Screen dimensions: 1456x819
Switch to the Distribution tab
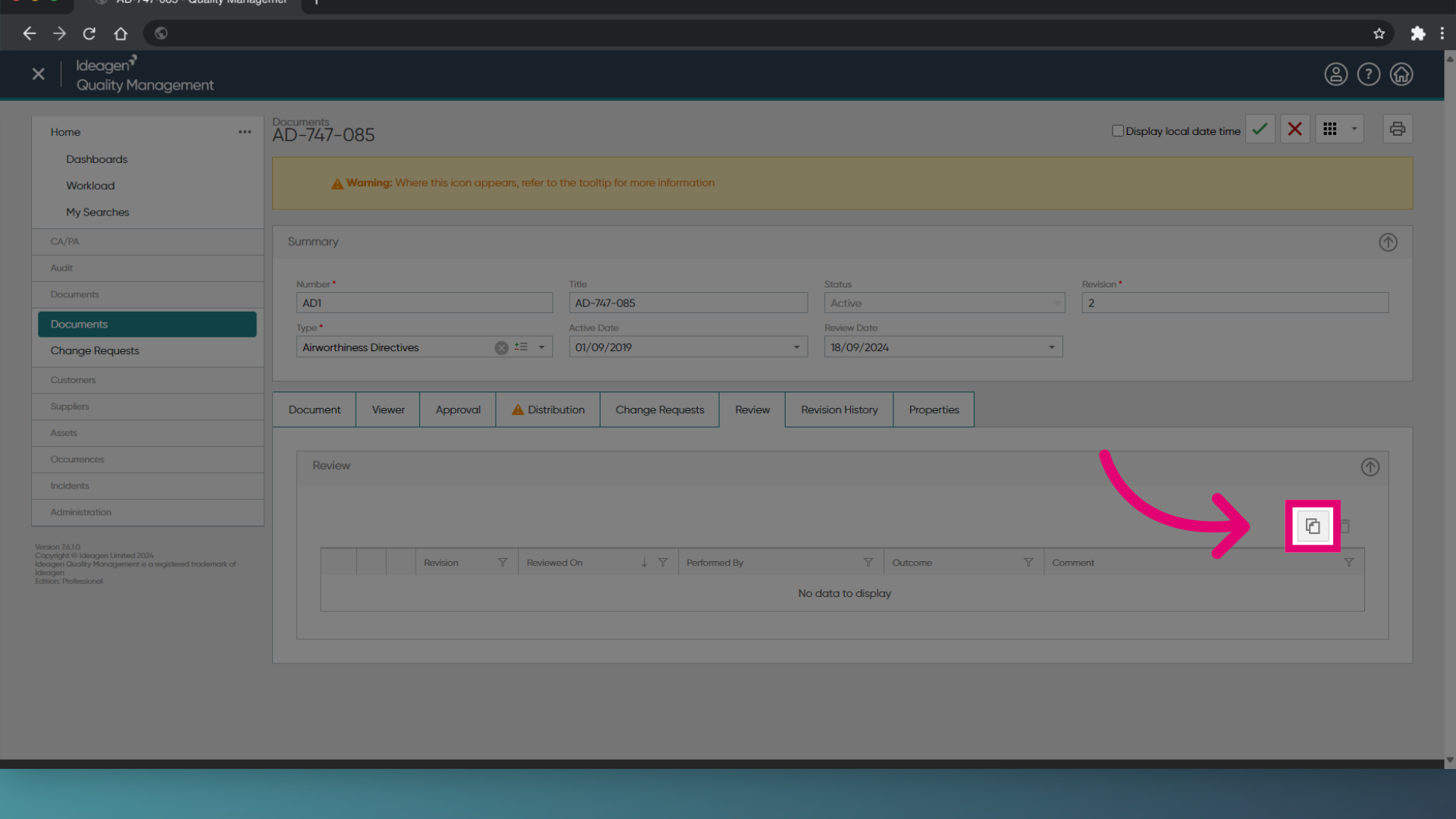548,409
